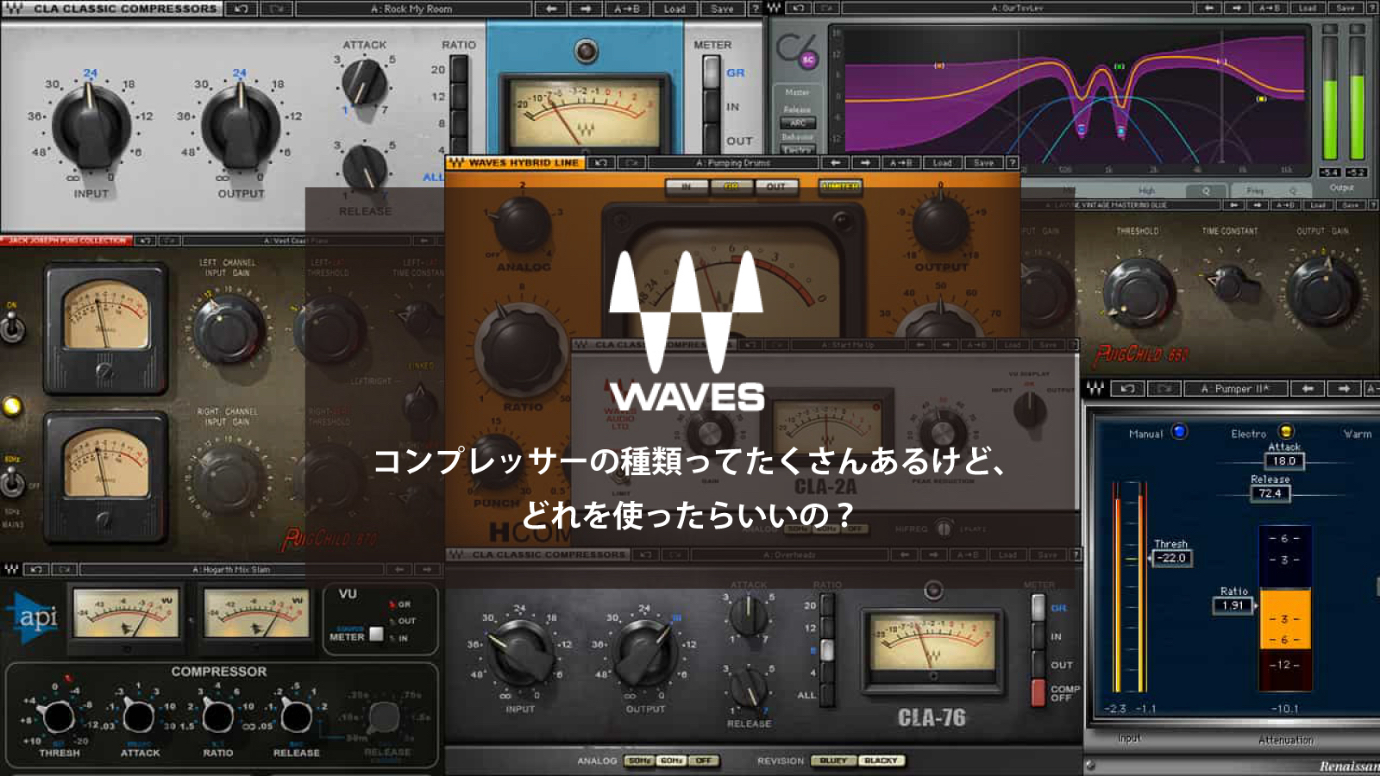The image size is (1380, 776).
Task: Click Save in the CLA Classic Compressors toolbar
Action: pos(722,9)
